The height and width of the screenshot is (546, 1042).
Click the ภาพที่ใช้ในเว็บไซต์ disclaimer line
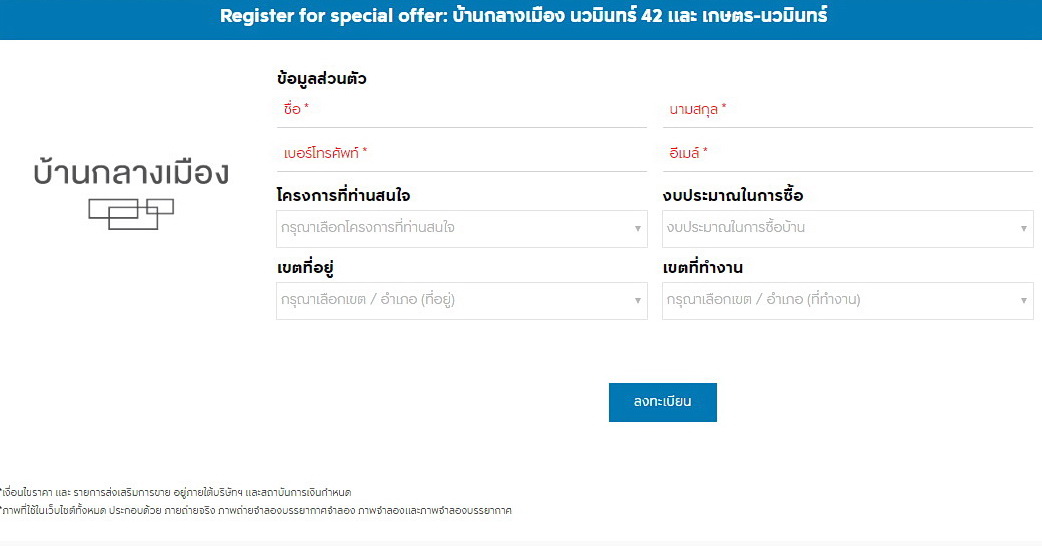click(256, 510)
